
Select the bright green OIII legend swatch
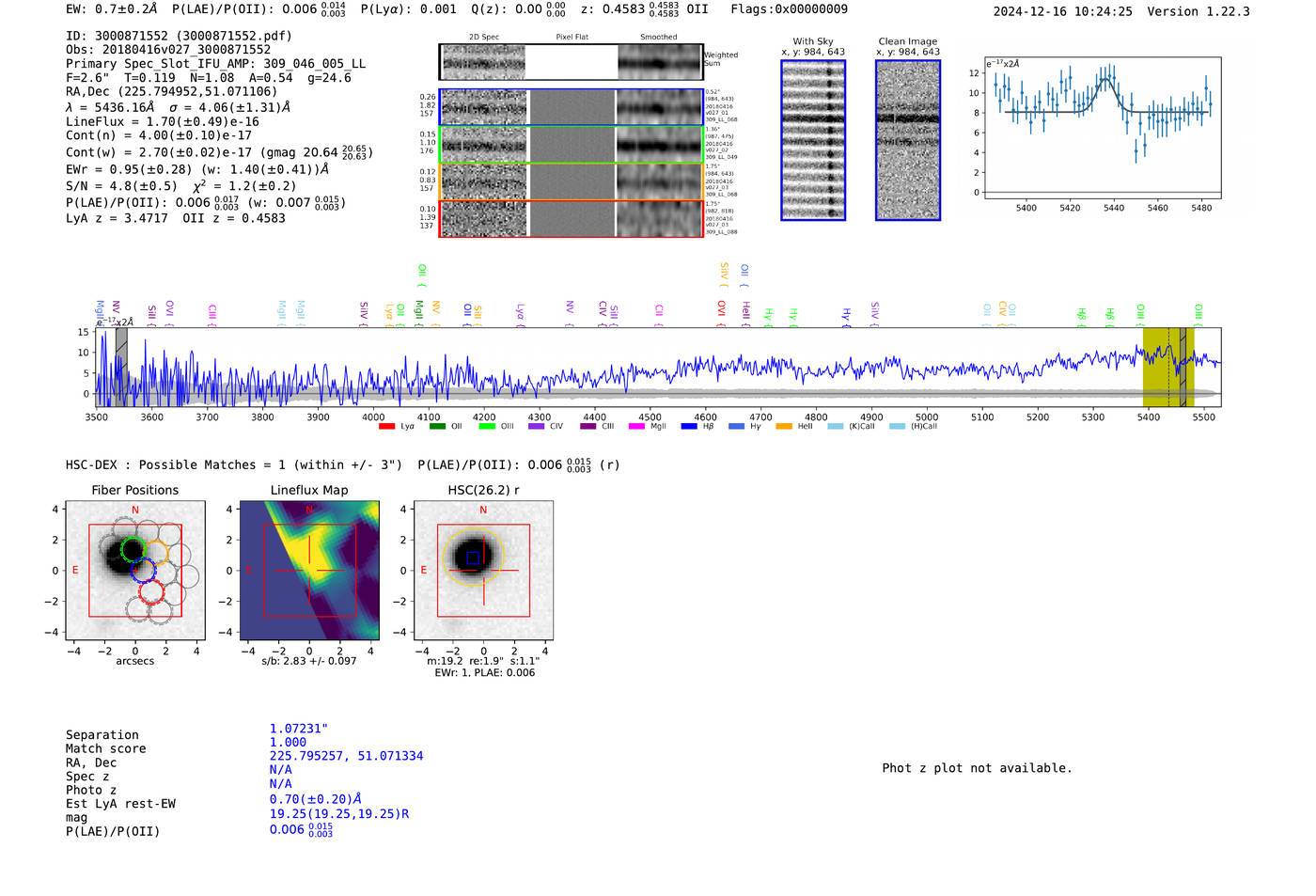point(487,427)
